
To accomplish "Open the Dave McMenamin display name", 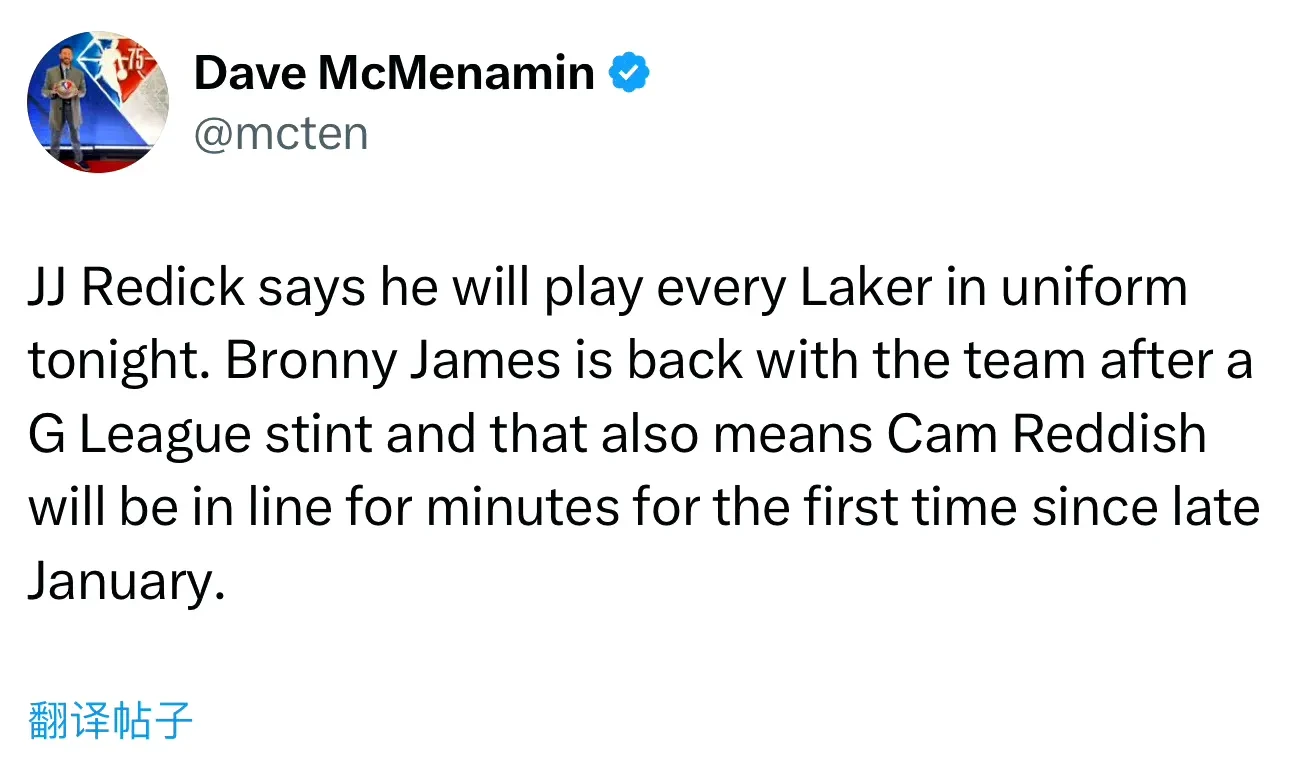I will (394, 73).
